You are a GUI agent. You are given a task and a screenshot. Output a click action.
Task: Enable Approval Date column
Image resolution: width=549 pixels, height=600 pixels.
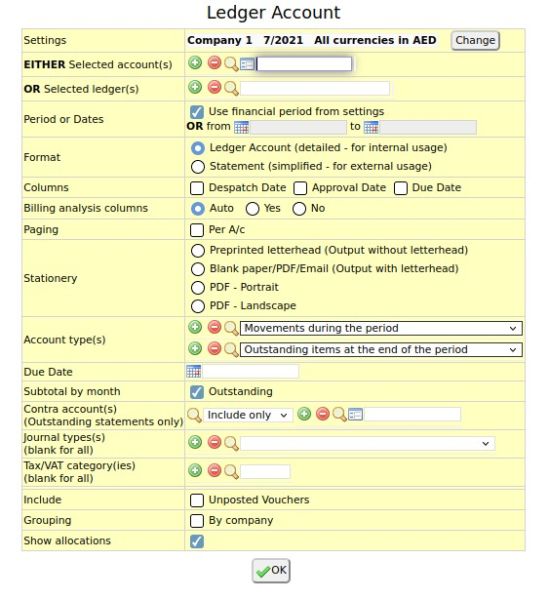(x=300, y=188)
